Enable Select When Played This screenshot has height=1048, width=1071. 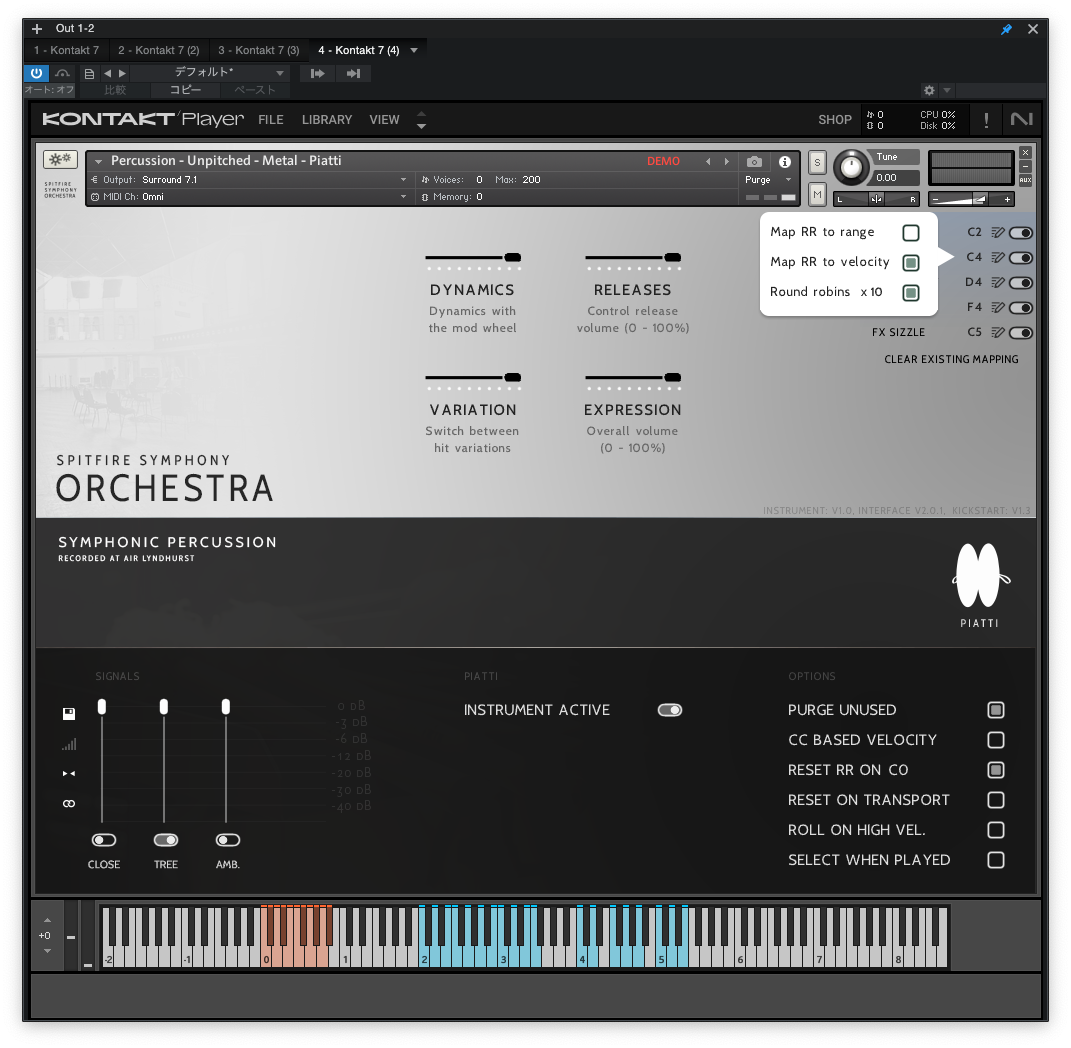(996, 860)
